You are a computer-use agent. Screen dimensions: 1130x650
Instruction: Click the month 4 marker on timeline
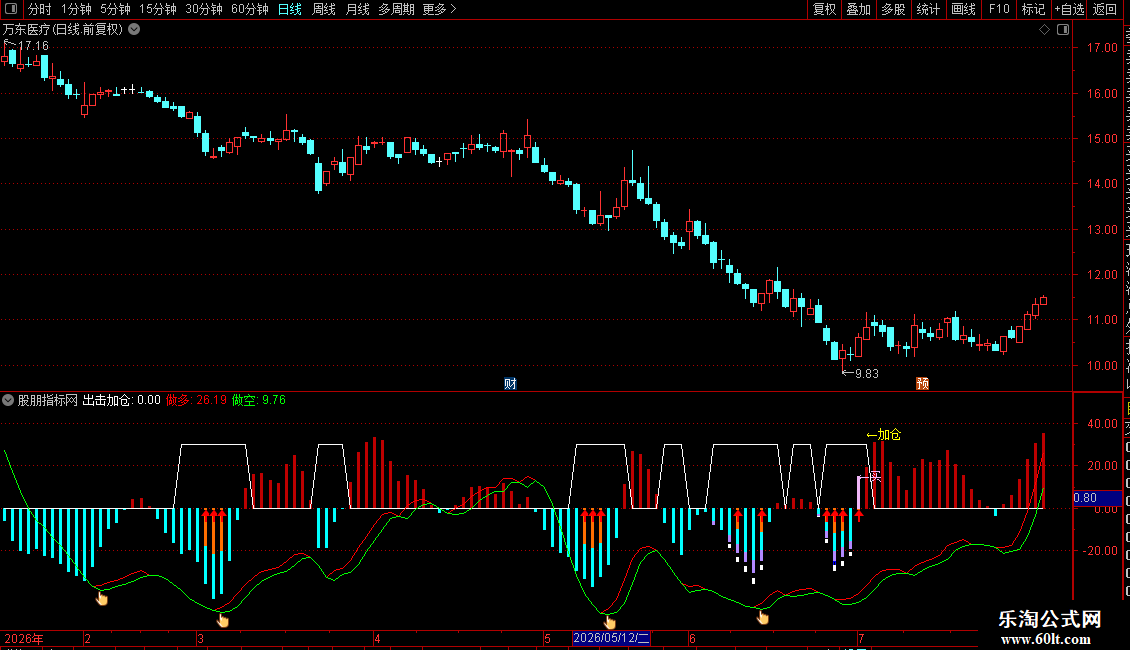click(377, 638)
